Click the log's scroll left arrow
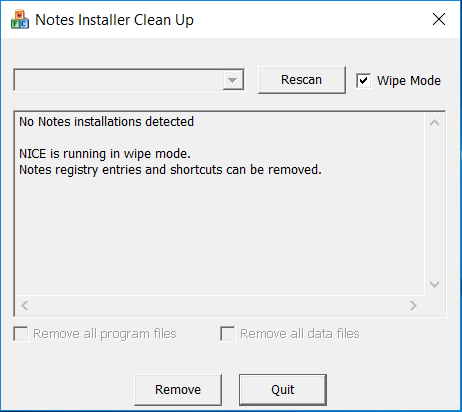This screenshot has height=412, width=462. tap(25, 305)
